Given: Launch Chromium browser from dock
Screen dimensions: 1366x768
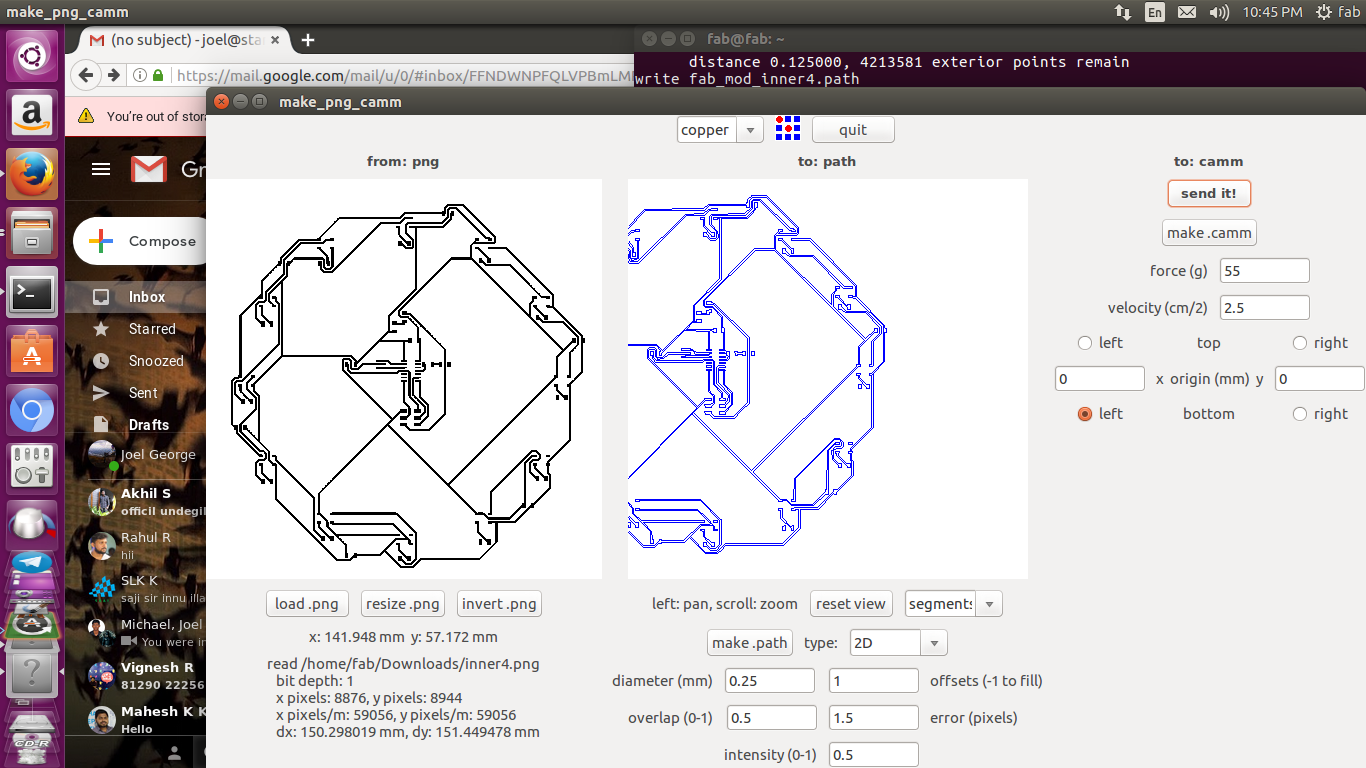Looking at the screenshot, I should 32,411.
